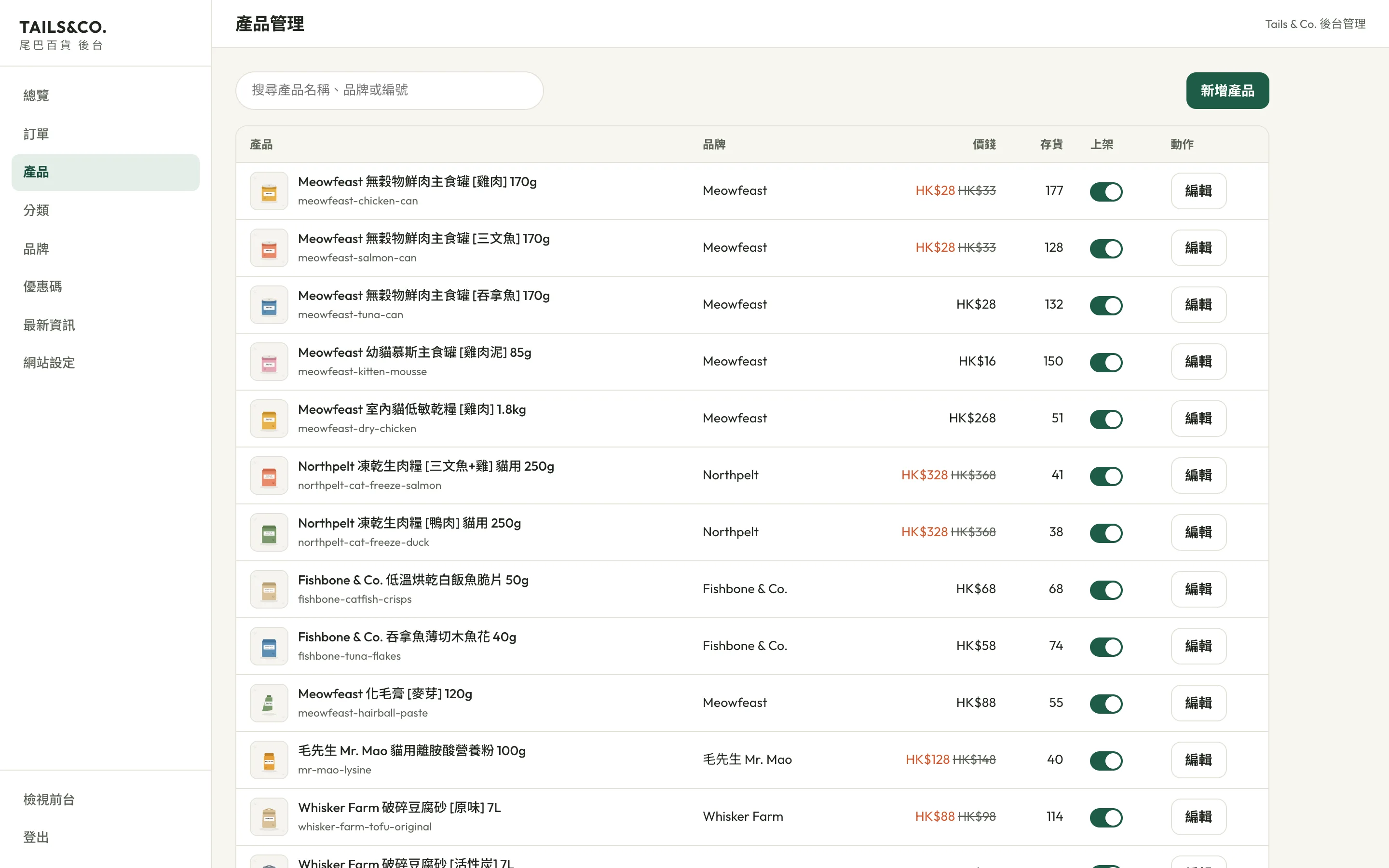This screenshot has width=1389, height=868.
Task: Click the meowfeast-tuna-can product thumbnail
Action: tap(269, 305)
